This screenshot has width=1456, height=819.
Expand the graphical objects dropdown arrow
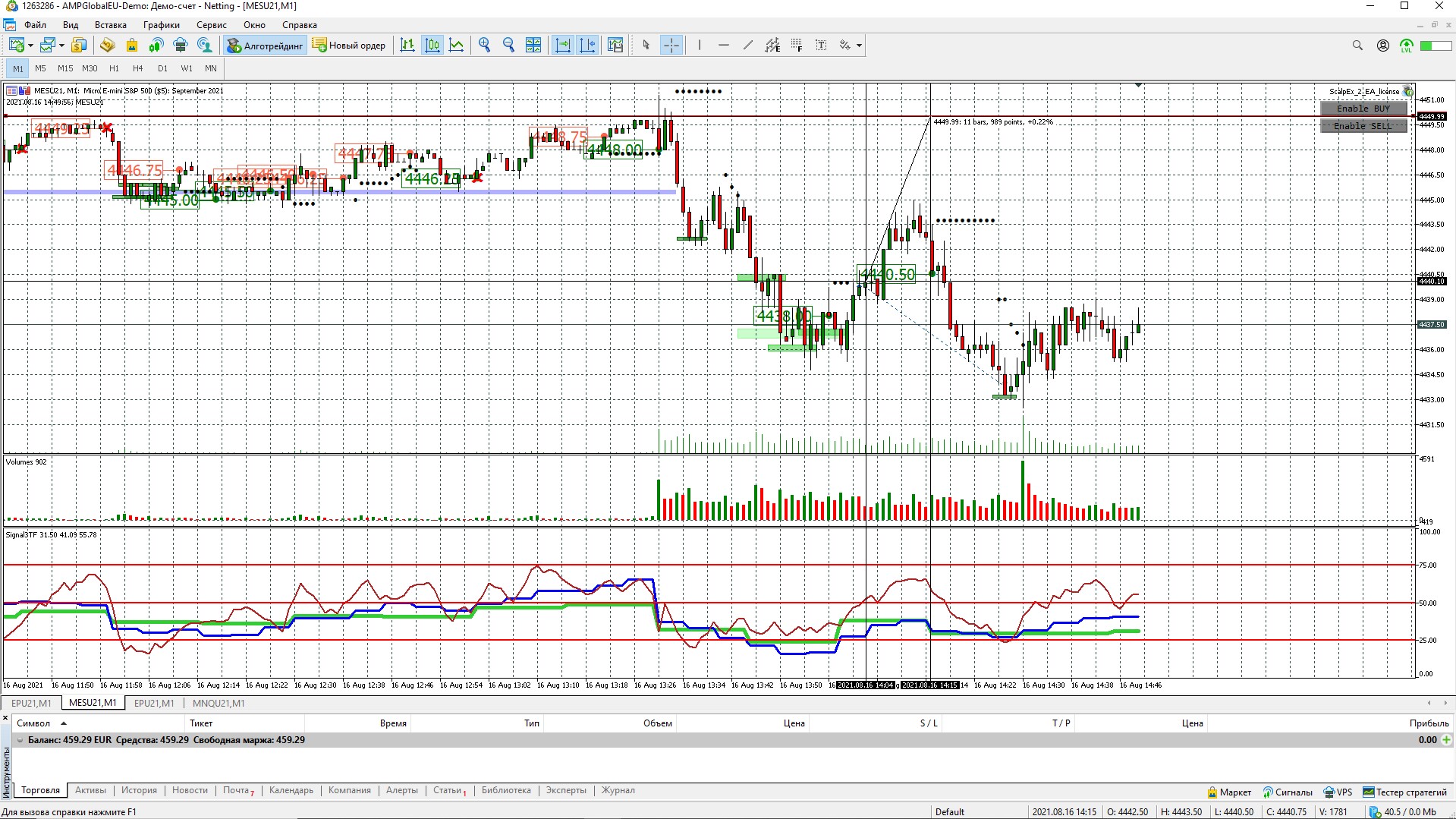859,46
